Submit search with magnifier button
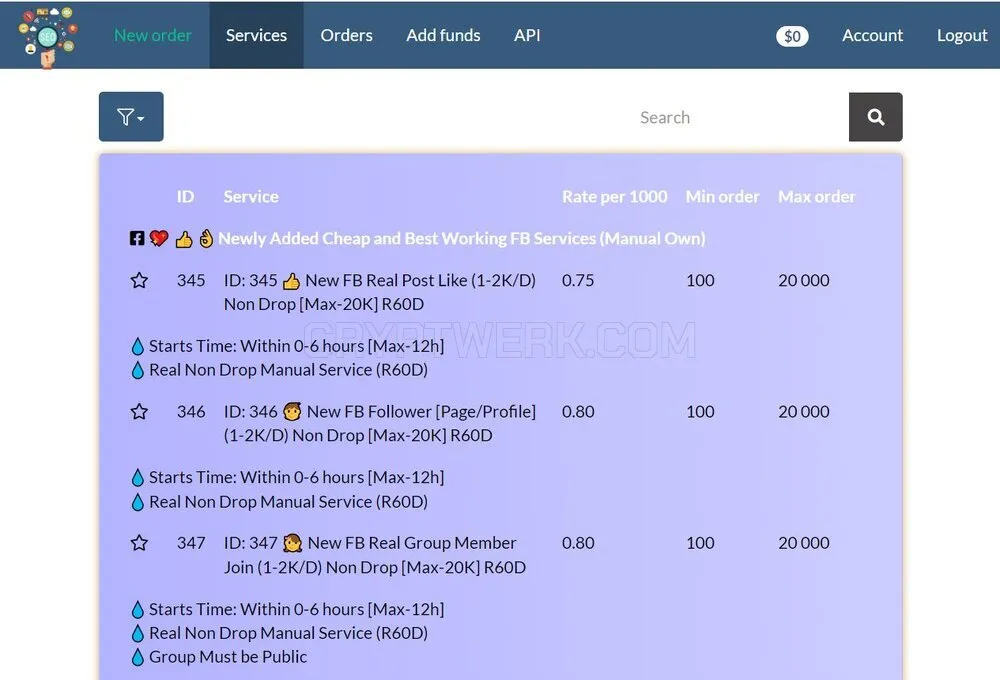This screenshot has height=680, width=1000. (x=875, y=117)
